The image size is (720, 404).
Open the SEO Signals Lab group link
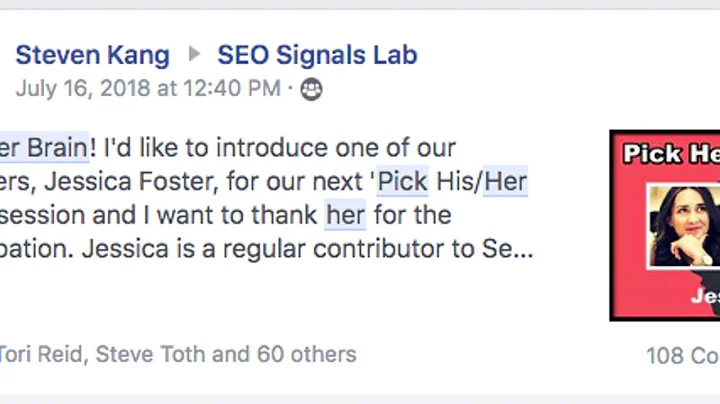tap(317, 55)
